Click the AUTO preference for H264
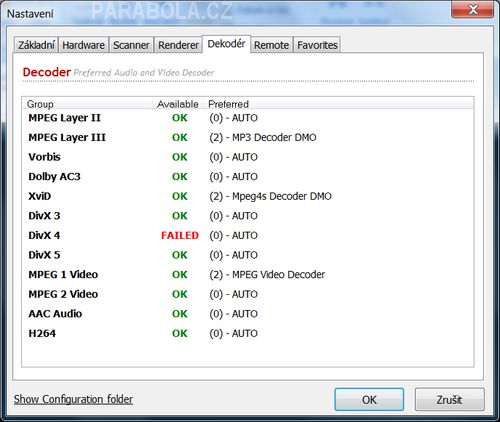This screenshot has width=500, height=422. pyautogui.click(x=233, y=333)
